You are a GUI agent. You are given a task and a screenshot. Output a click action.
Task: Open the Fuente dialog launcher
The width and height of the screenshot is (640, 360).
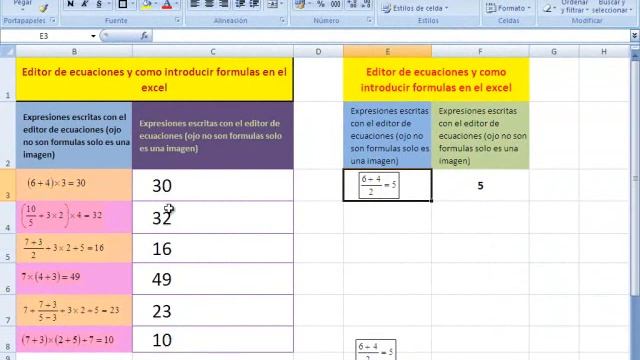tap(178, 20)
